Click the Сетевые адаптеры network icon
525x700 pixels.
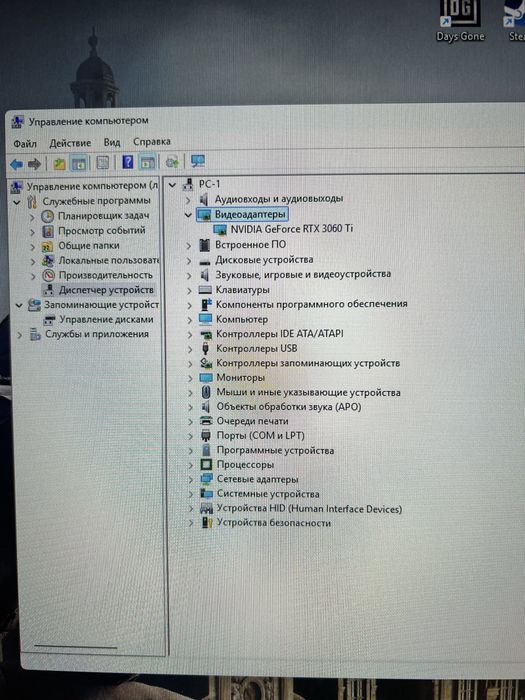[206, 479]
